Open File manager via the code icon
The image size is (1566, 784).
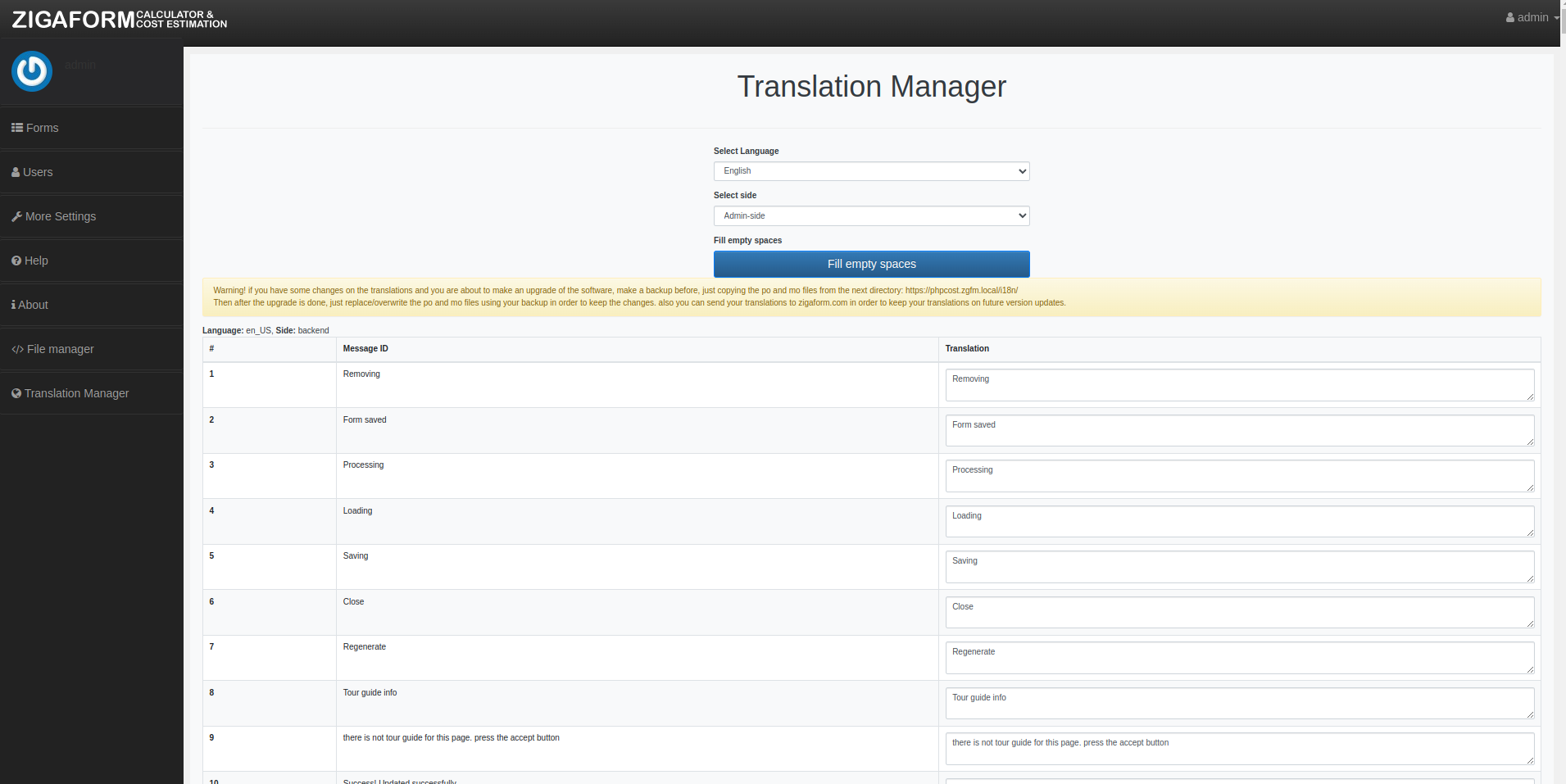[x=16, y=348]
